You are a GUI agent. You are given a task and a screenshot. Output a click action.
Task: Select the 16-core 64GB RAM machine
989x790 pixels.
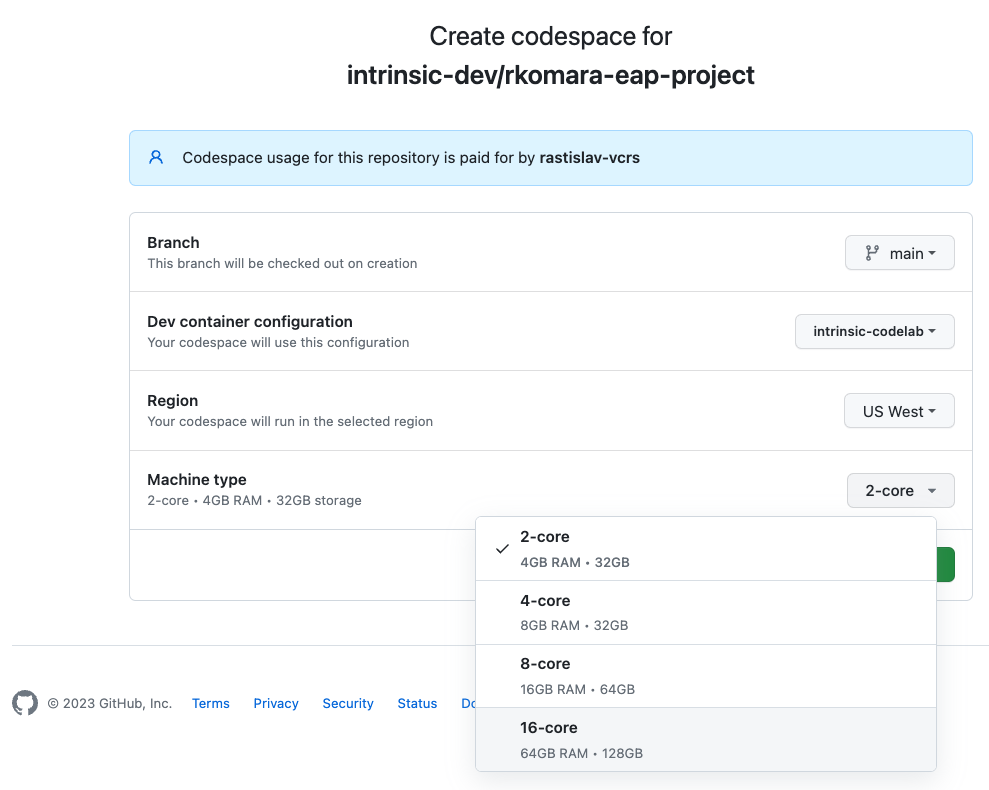(705, 739)
